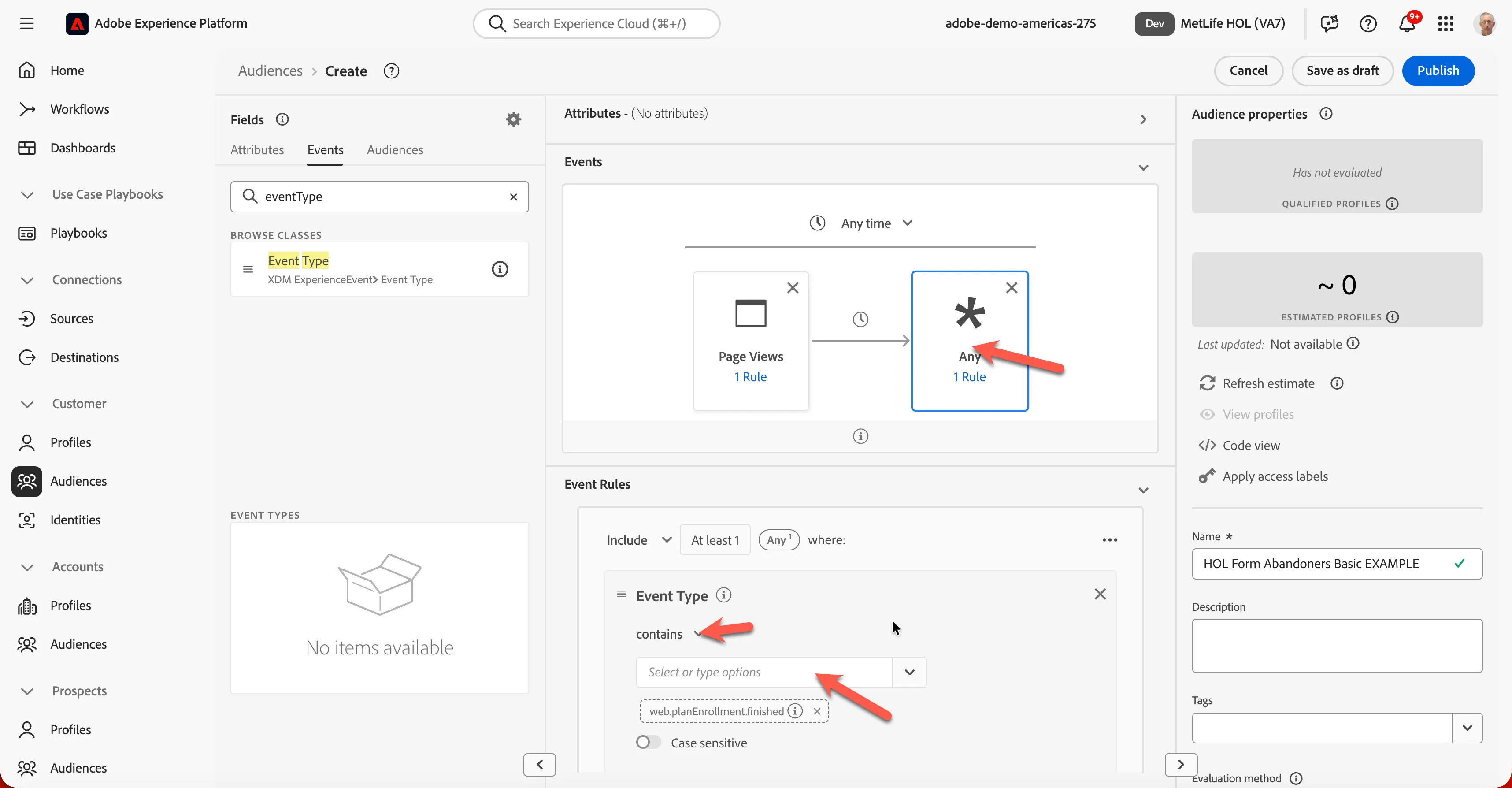Open the feedback chat icon in header

(x=1330, y=23)
